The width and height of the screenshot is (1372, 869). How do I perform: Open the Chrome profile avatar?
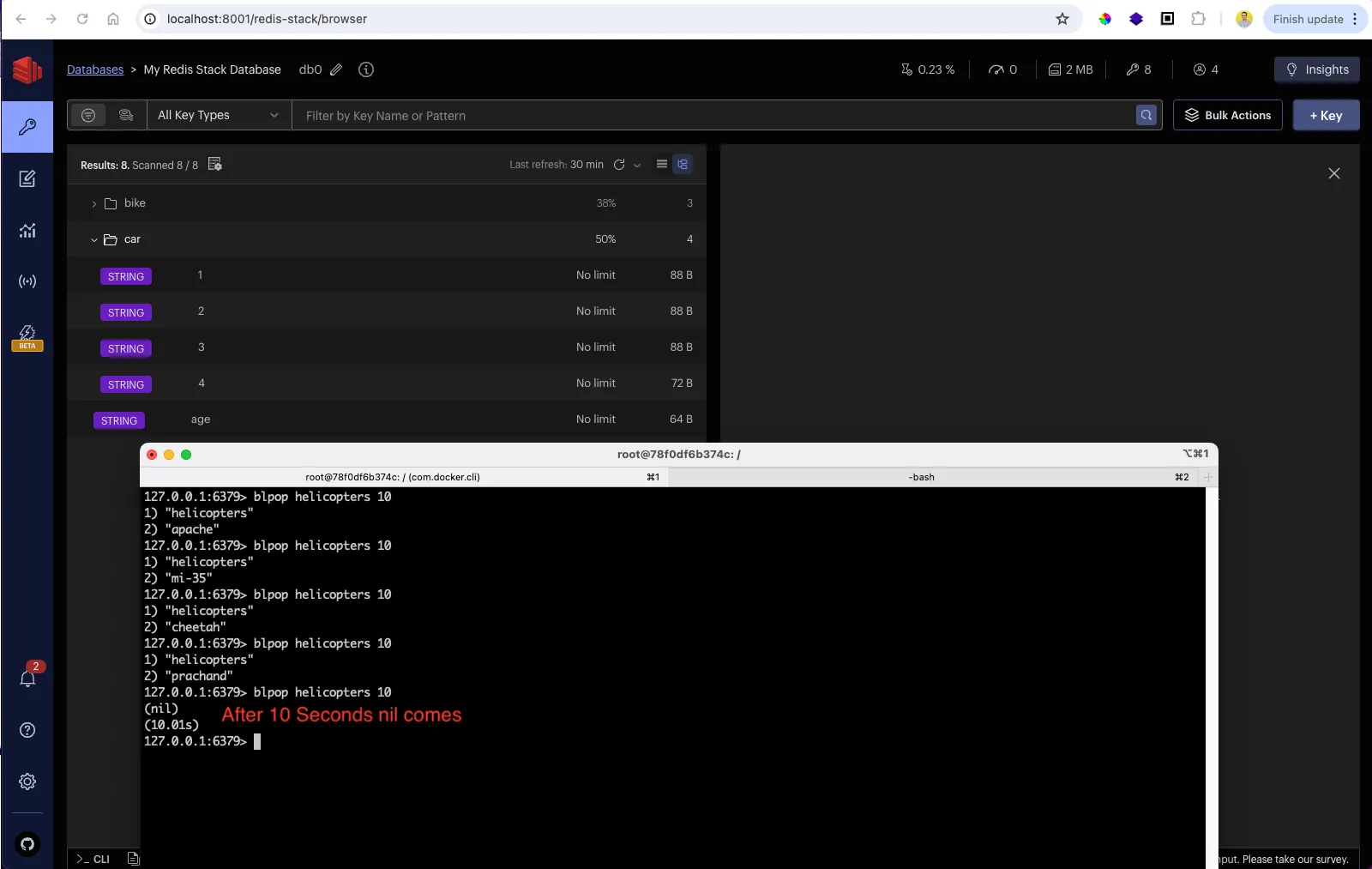[1244, 19]
